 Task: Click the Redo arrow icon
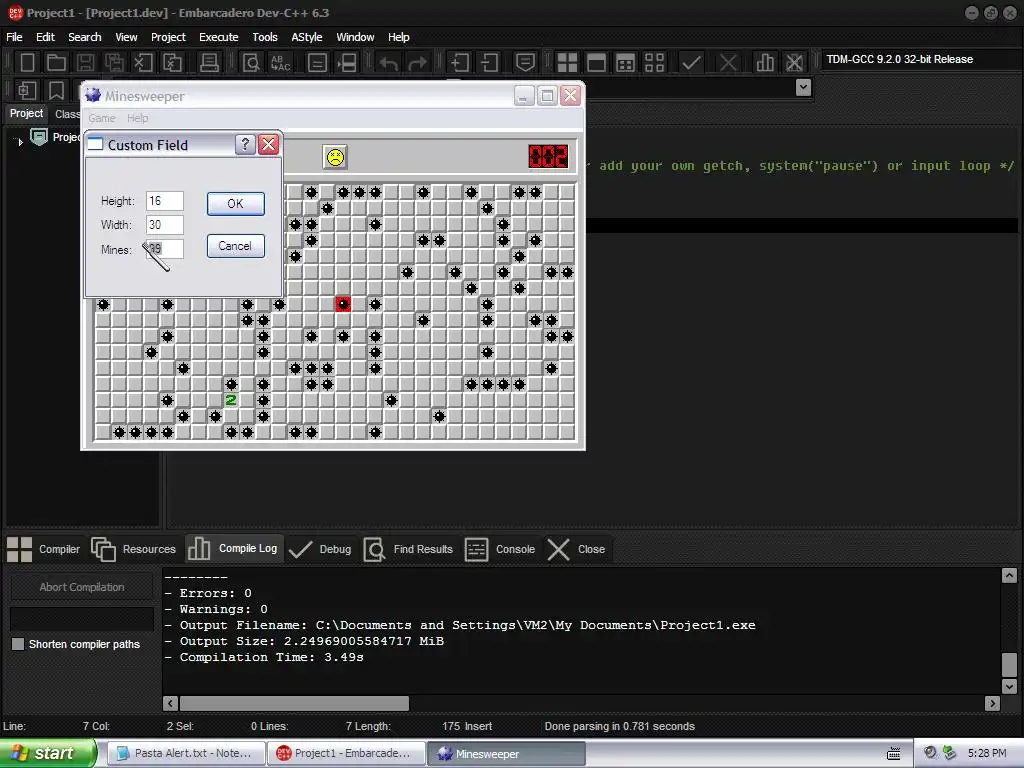(417, 63)
